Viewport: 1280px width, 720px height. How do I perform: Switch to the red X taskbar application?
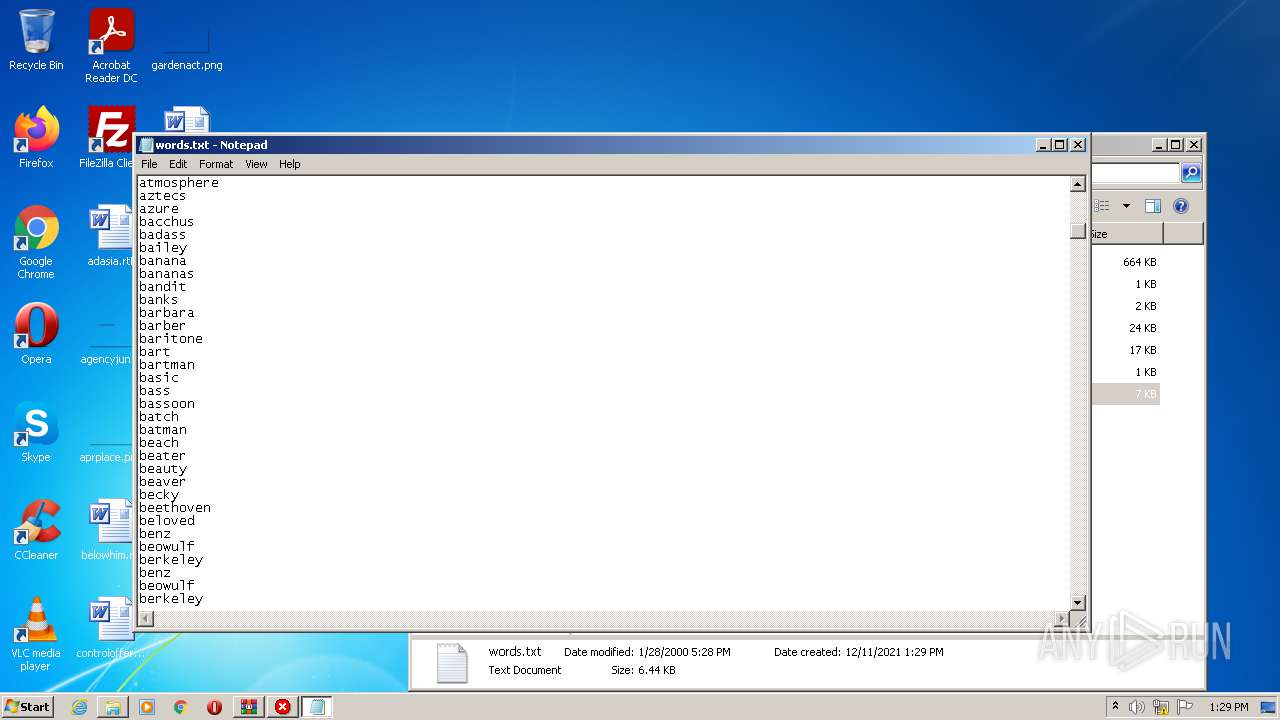point(282,707)
